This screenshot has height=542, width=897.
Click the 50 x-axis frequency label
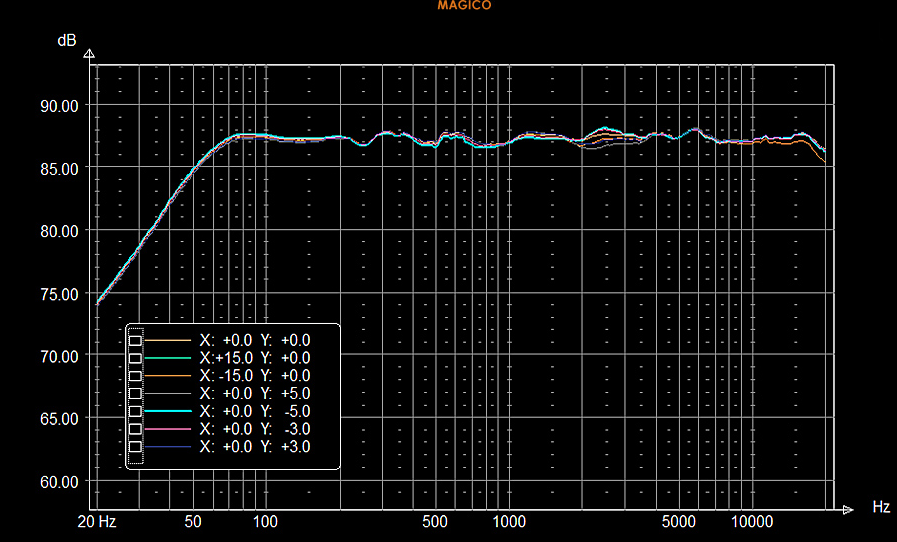tap(193, 522)
